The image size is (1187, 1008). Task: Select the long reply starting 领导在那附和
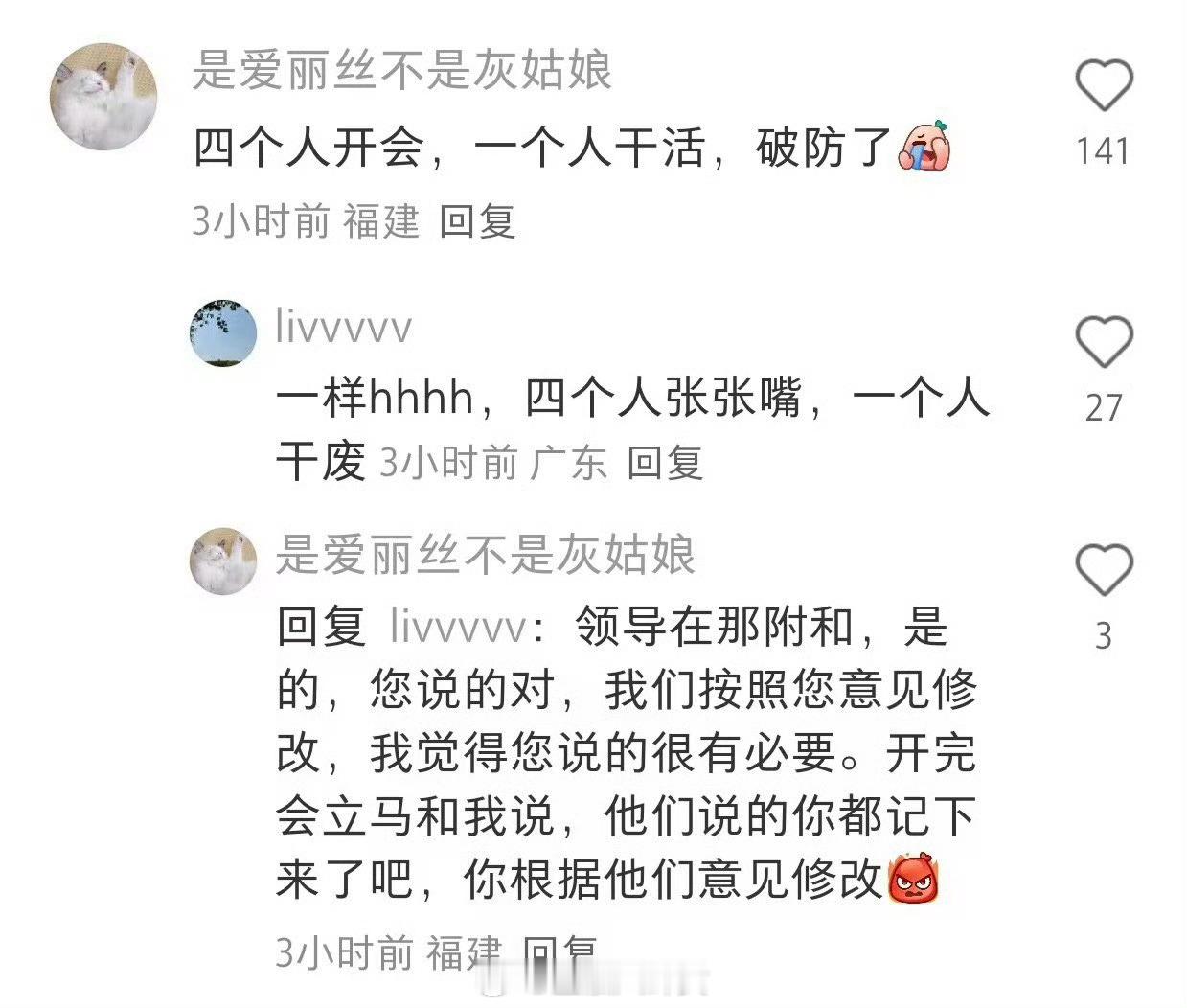pos(627,753)
